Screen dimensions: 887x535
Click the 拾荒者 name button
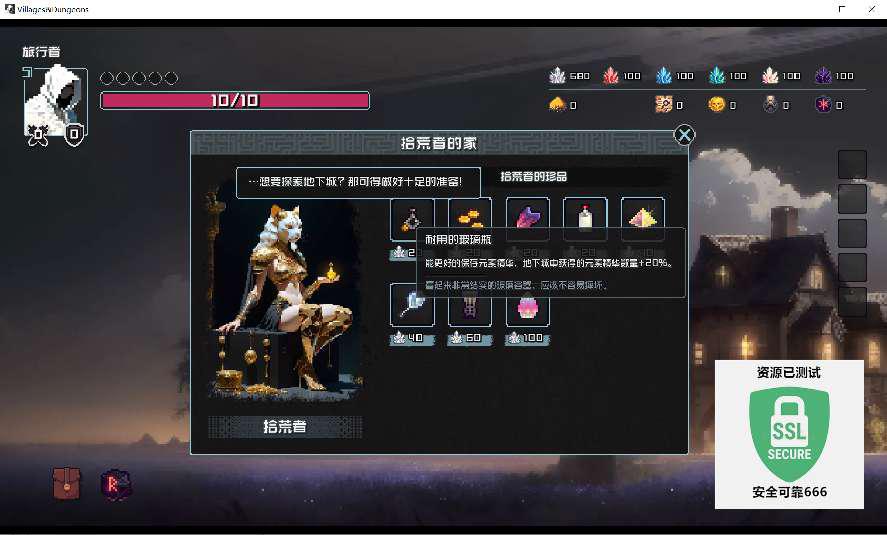[x=285, y=426]
